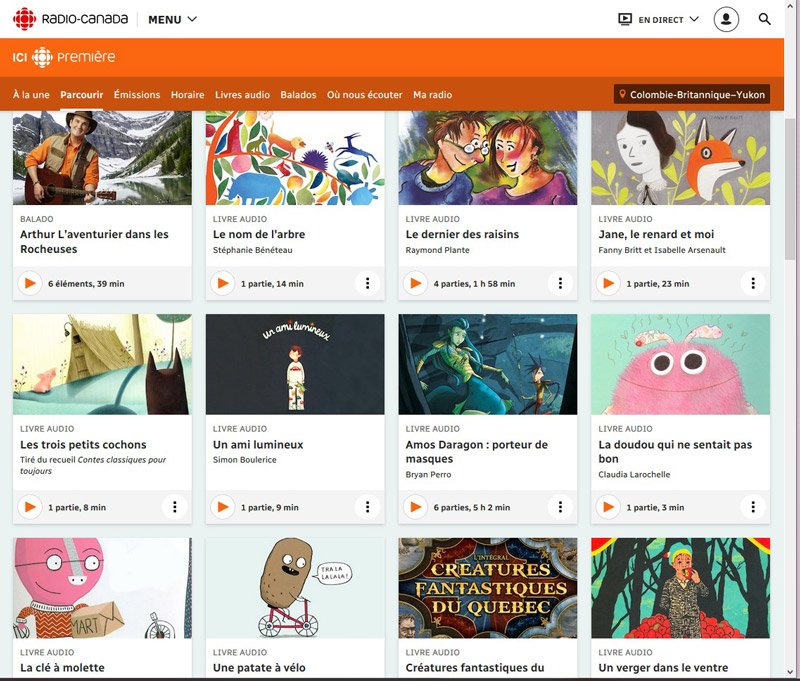Click Créatures fantastiques du Québec cover image
The image size is (800, 681).
(488, 588)
